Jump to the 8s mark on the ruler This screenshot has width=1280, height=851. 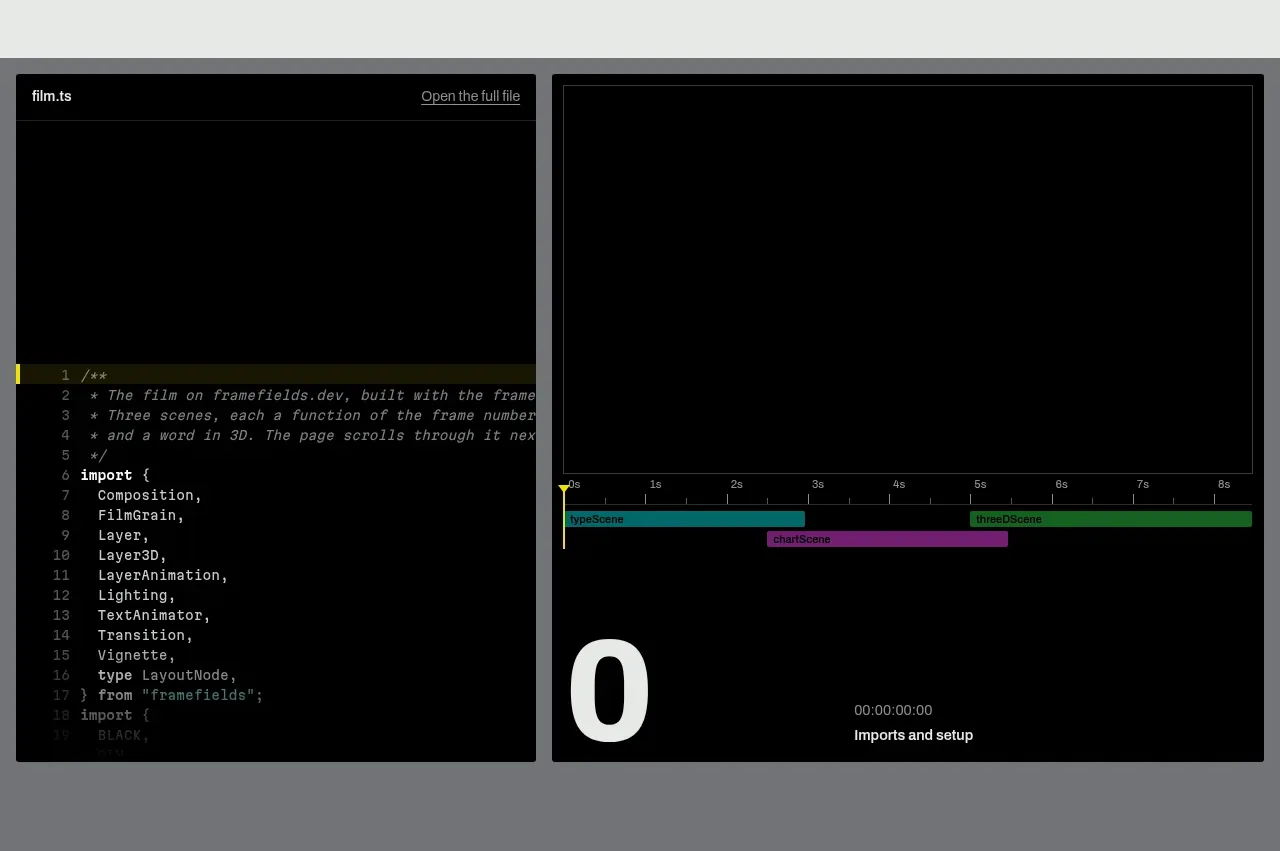(x=1223, y=484)
